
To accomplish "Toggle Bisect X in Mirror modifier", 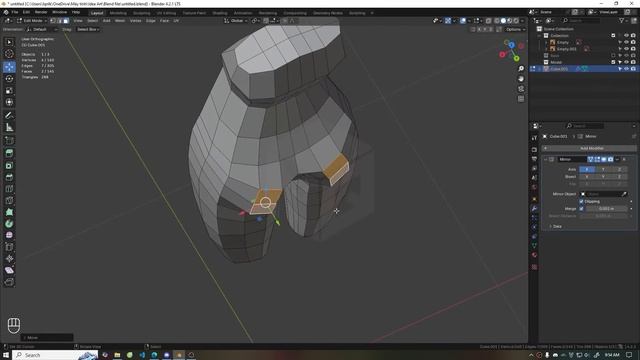I will pyautogui.click(x=587, y=177).
